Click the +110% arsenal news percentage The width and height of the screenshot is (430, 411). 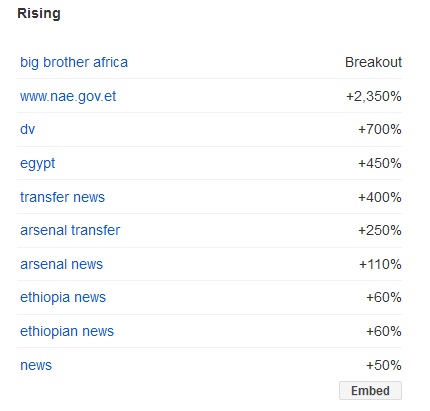[x=380, y=264]
